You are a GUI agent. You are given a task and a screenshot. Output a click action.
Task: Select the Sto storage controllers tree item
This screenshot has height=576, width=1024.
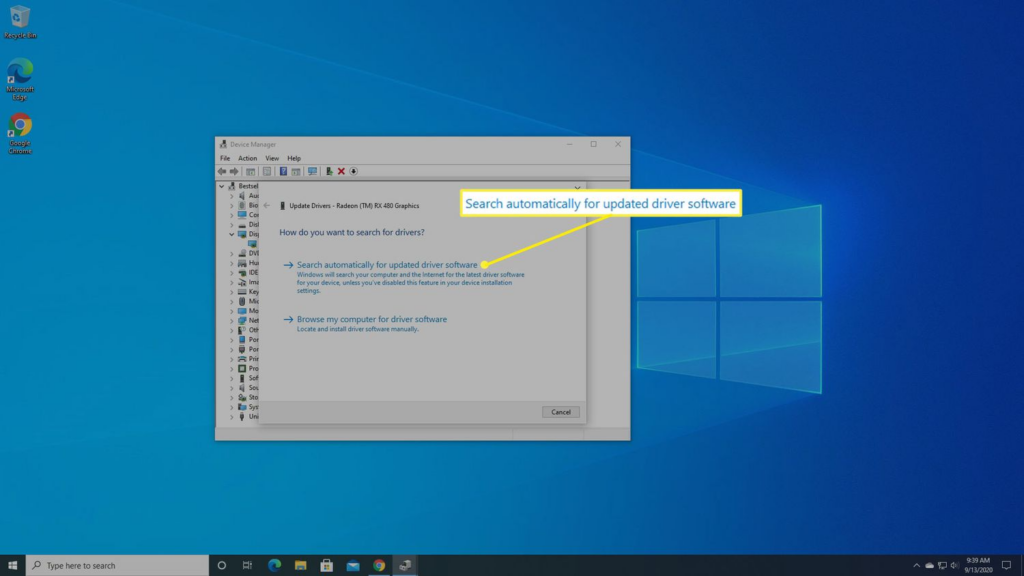coord(248,397)
